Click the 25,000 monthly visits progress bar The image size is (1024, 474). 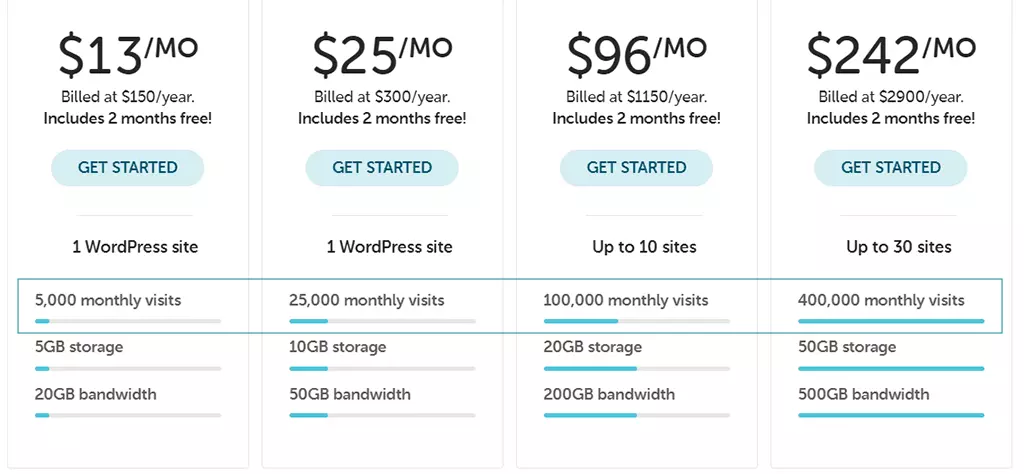(382, 321)
